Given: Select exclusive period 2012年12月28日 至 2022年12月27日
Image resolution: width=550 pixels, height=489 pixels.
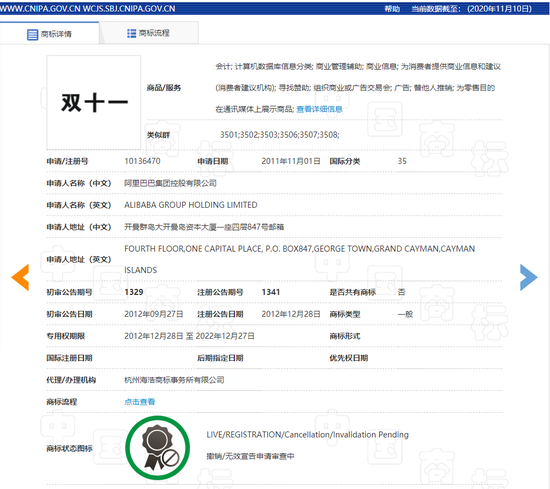Looking at the screenshot, I should [189, 336].
